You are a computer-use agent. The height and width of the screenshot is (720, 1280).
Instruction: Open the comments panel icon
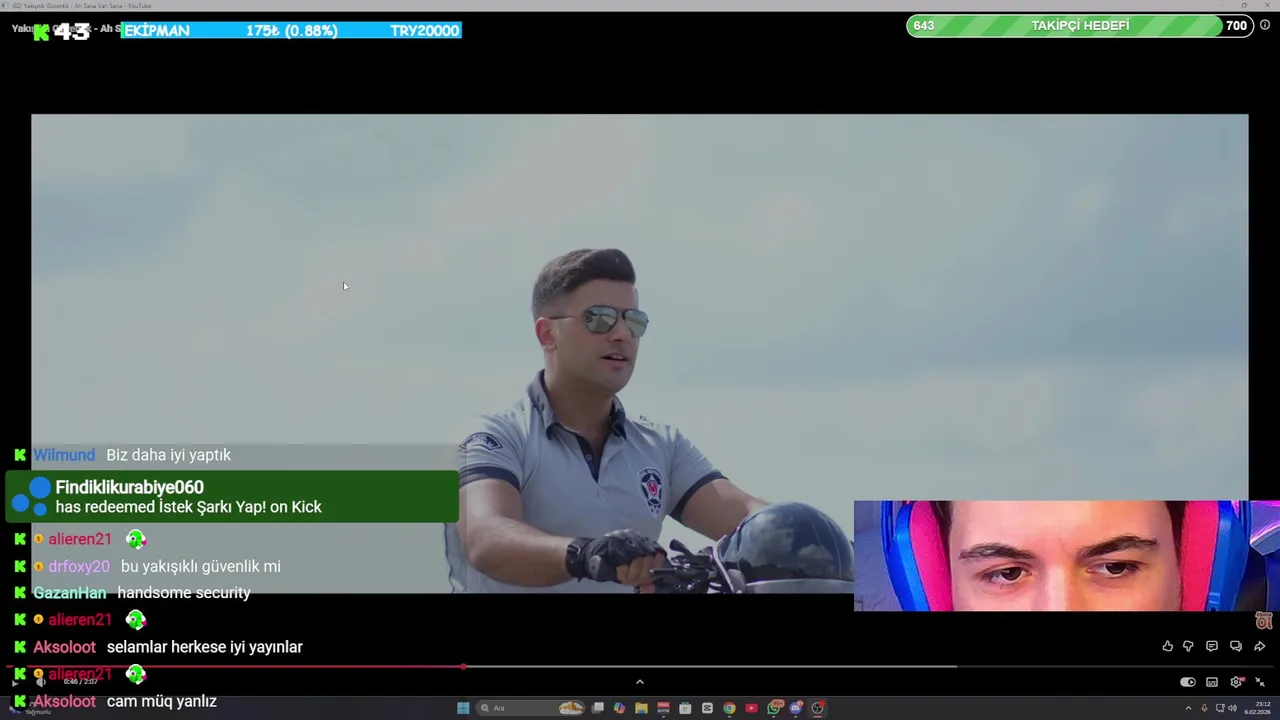[1212, 646]
